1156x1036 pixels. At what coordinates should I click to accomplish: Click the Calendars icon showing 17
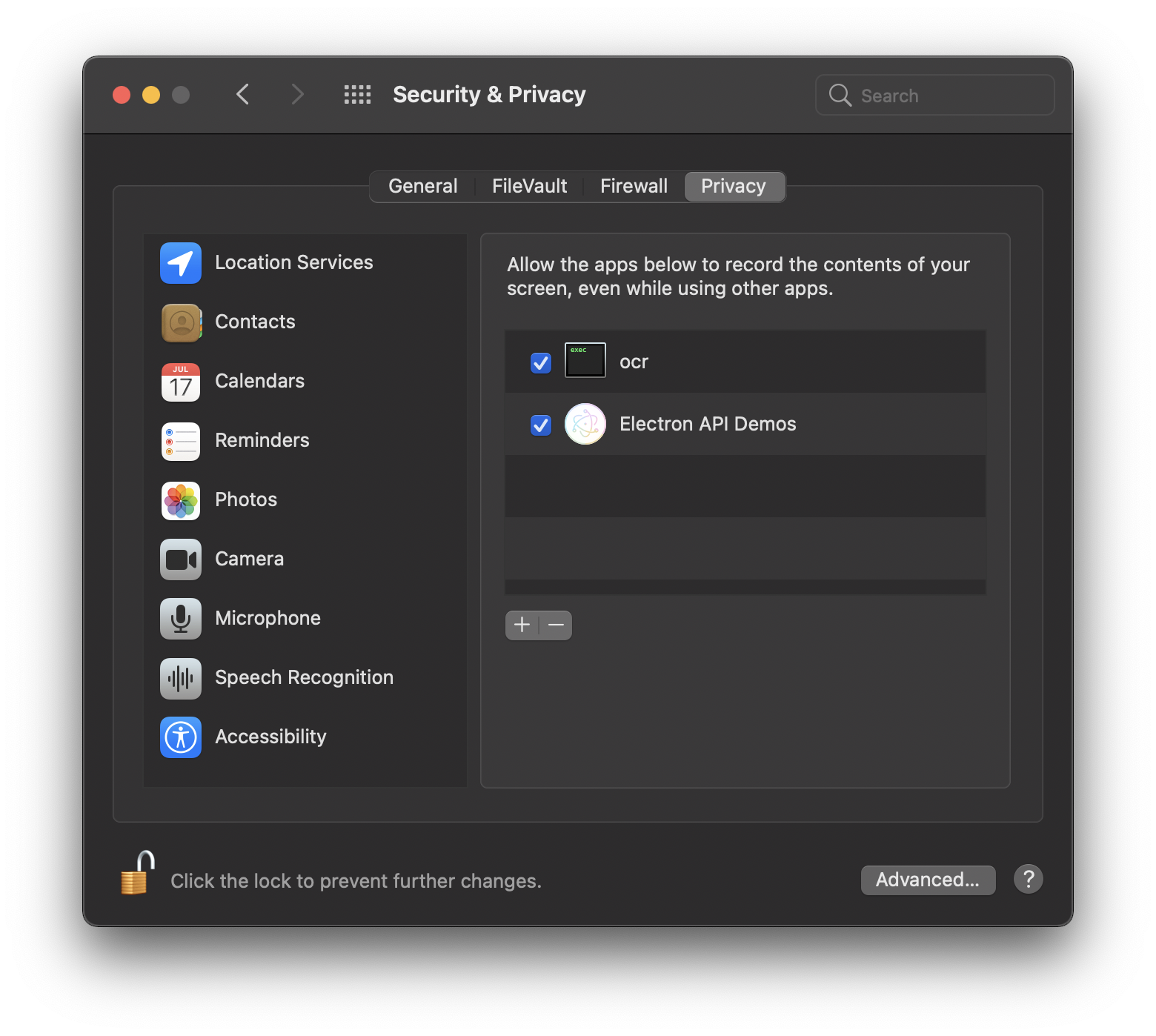181,382
